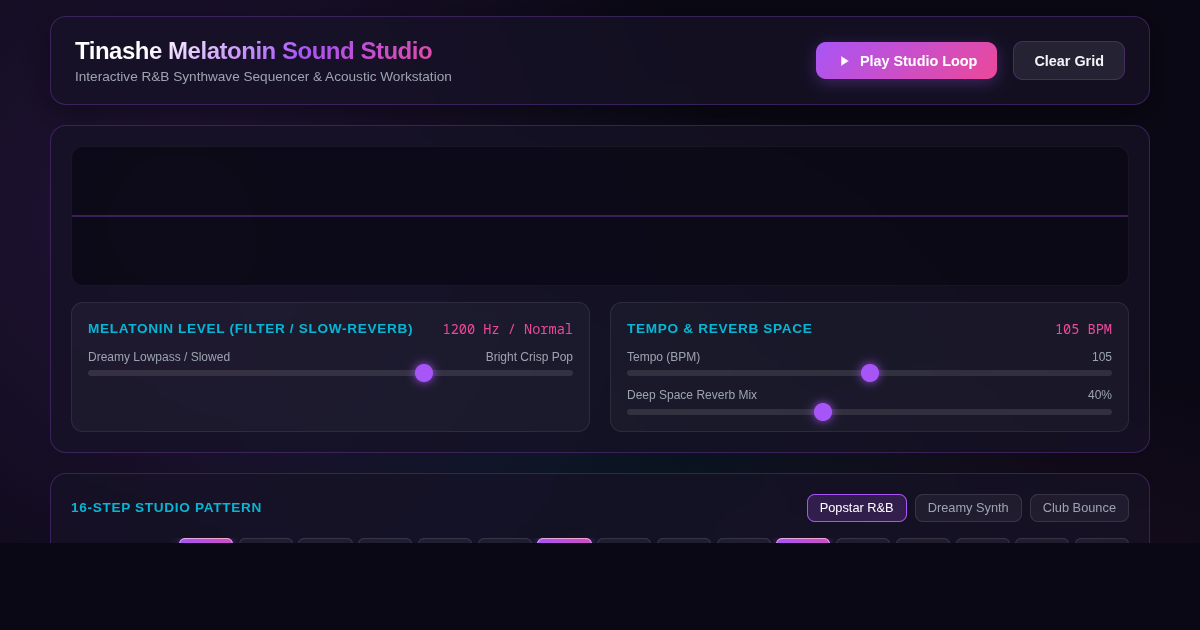Click the Tempo & Reverb Space heading
The width and height of the screenshot is (1200, 630).
click(x=720, y=329)
